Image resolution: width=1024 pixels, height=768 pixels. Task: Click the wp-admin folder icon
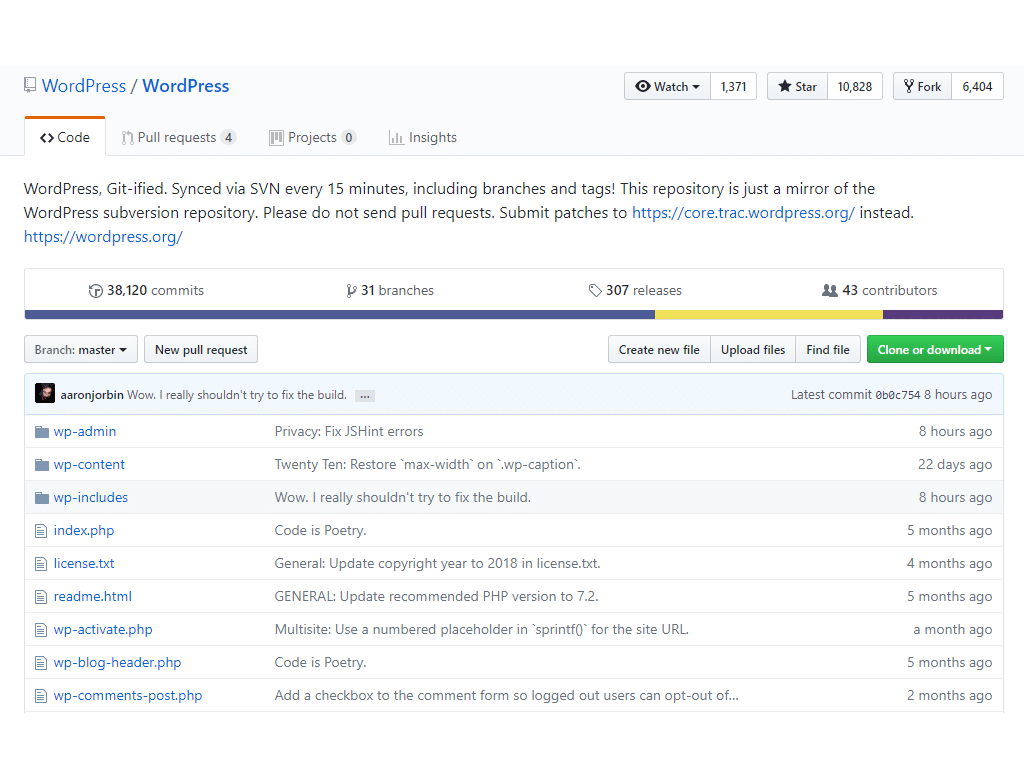[x=42, y=432]
